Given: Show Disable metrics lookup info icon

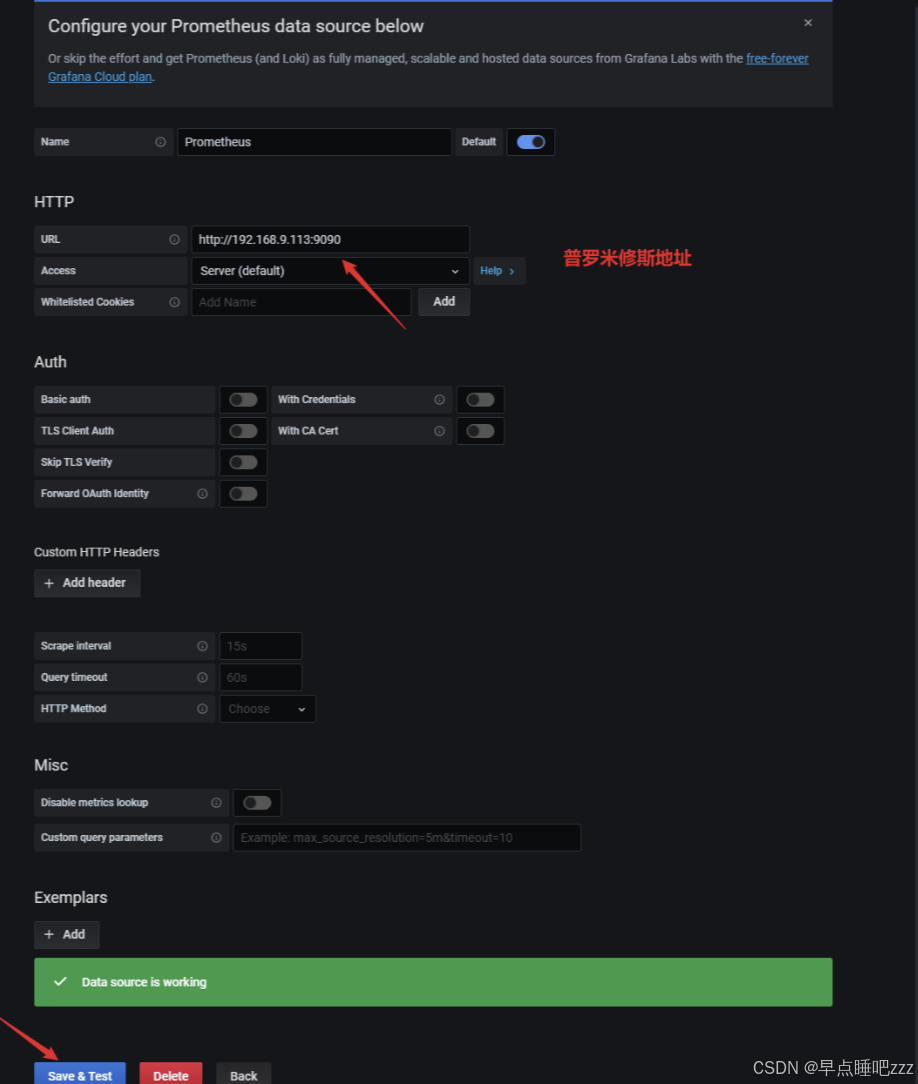Looking at the screenshot, I should (x=216, y=803).
